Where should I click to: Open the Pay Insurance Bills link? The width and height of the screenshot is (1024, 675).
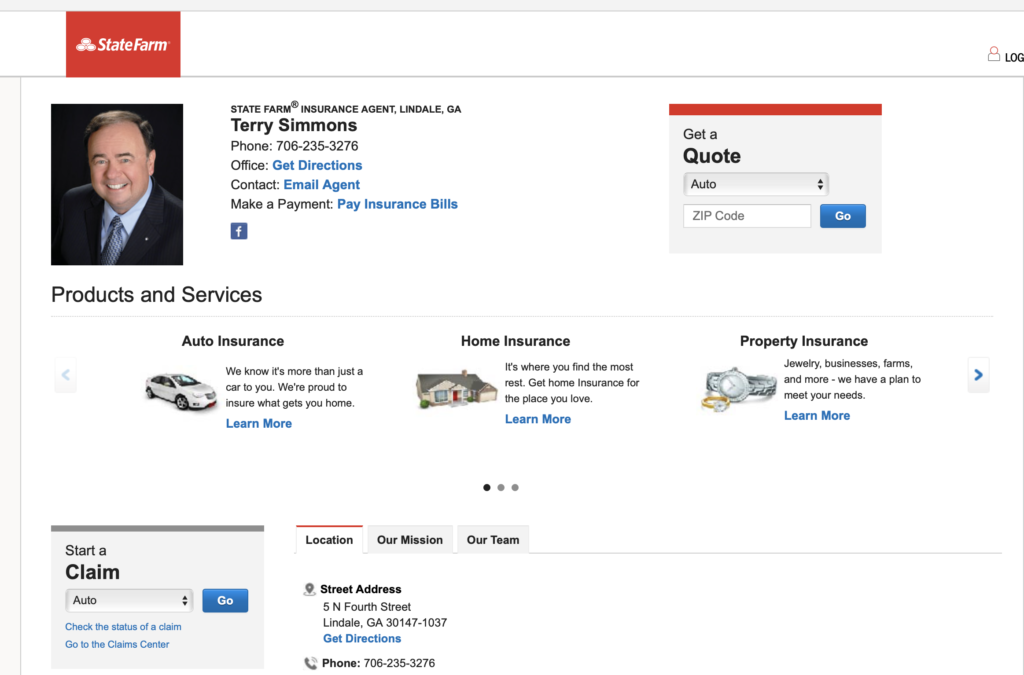point(397,204)
